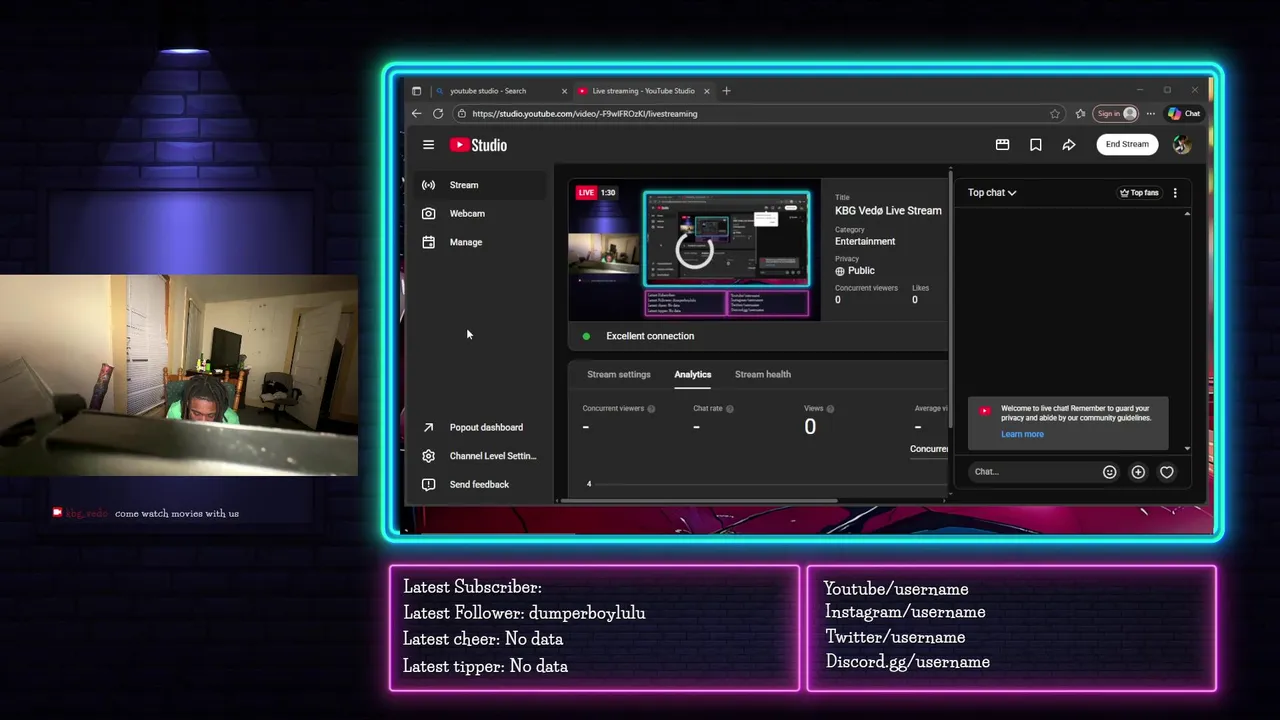Open the YouTube Studio hamburger menu
This screenshot has width=1280, height=720.
[428, 145]
